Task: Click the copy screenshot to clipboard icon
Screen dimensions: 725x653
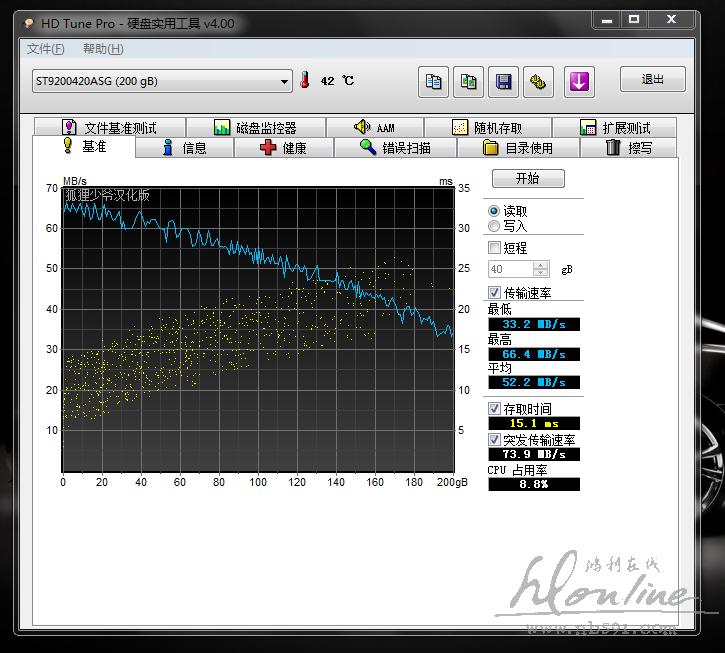Action: pos(467,82)
